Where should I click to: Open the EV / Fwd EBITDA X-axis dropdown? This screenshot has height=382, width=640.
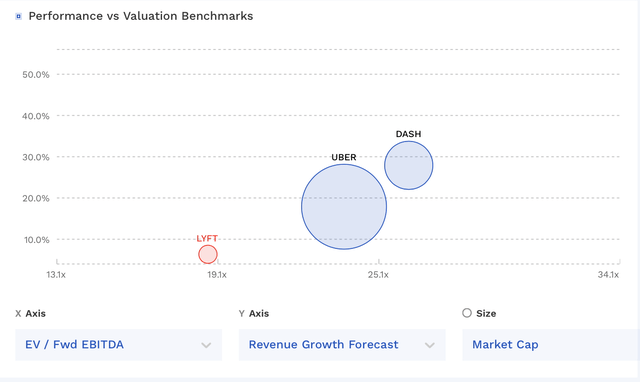click(x=119, y=345)
